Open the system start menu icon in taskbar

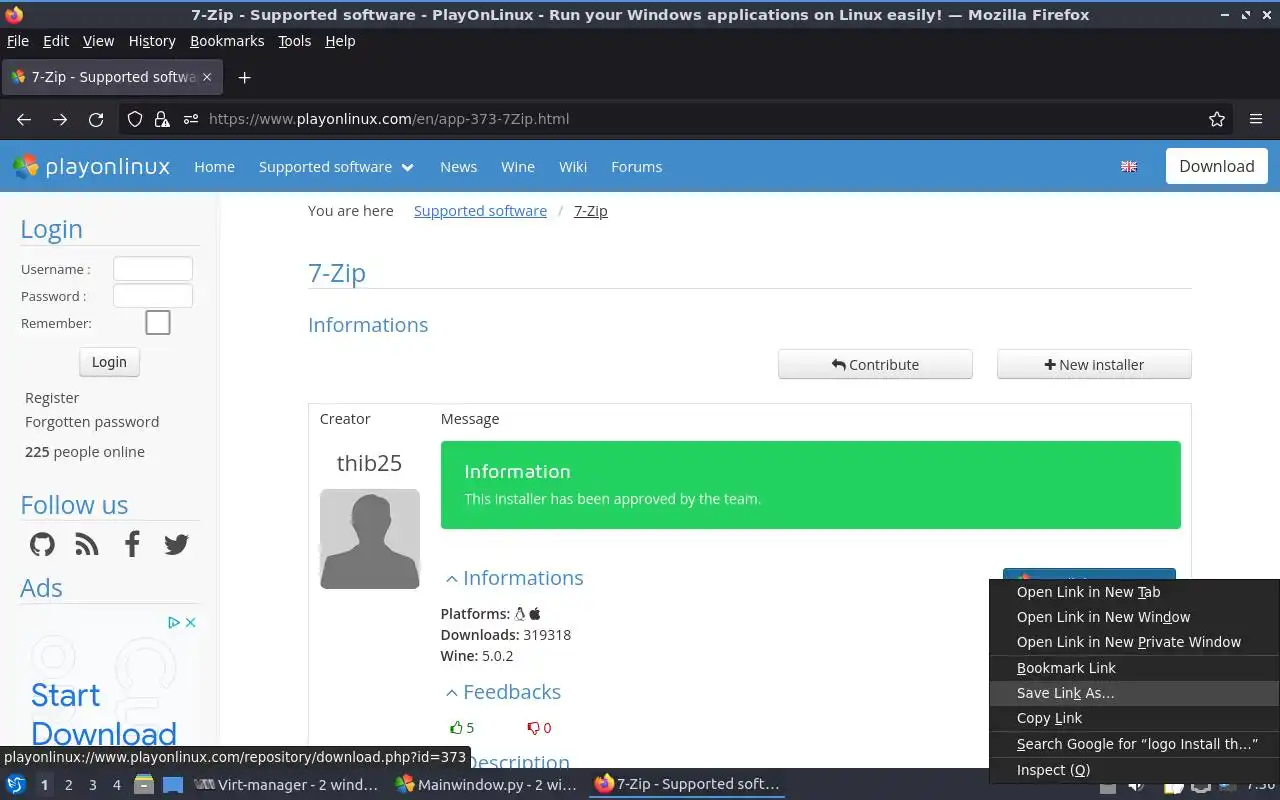[16, 785]
